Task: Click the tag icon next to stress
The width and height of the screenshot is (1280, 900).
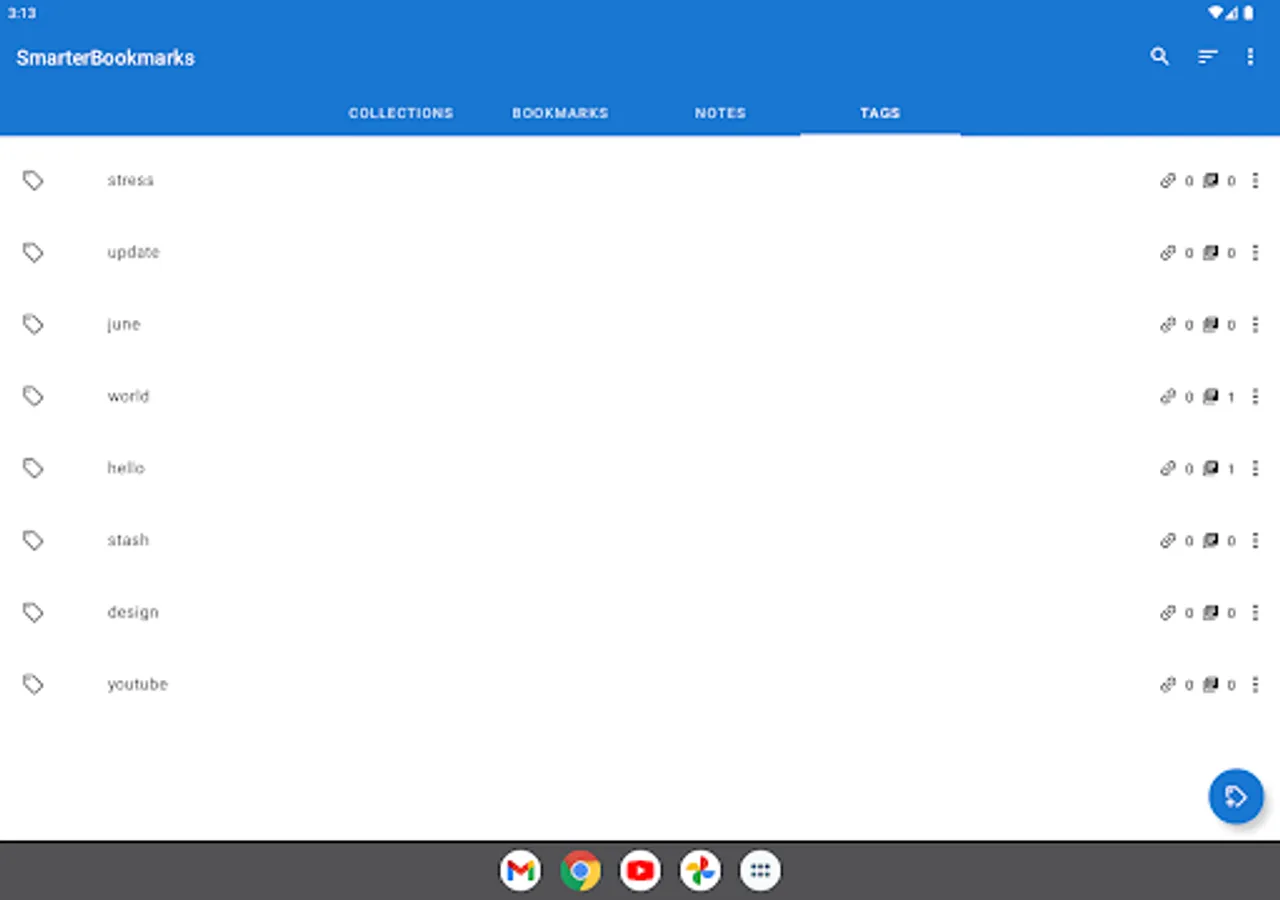Action: click(33, 180)
